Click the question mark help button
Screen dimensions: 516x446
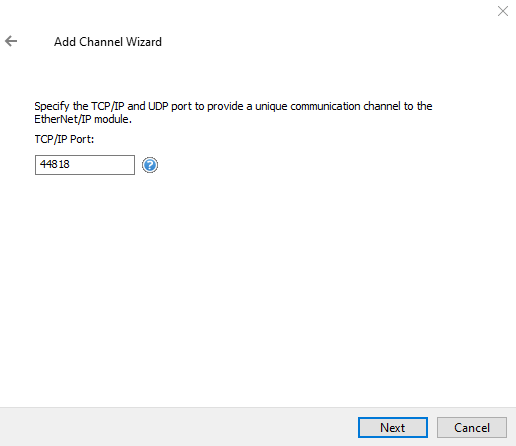pos(150,165)
